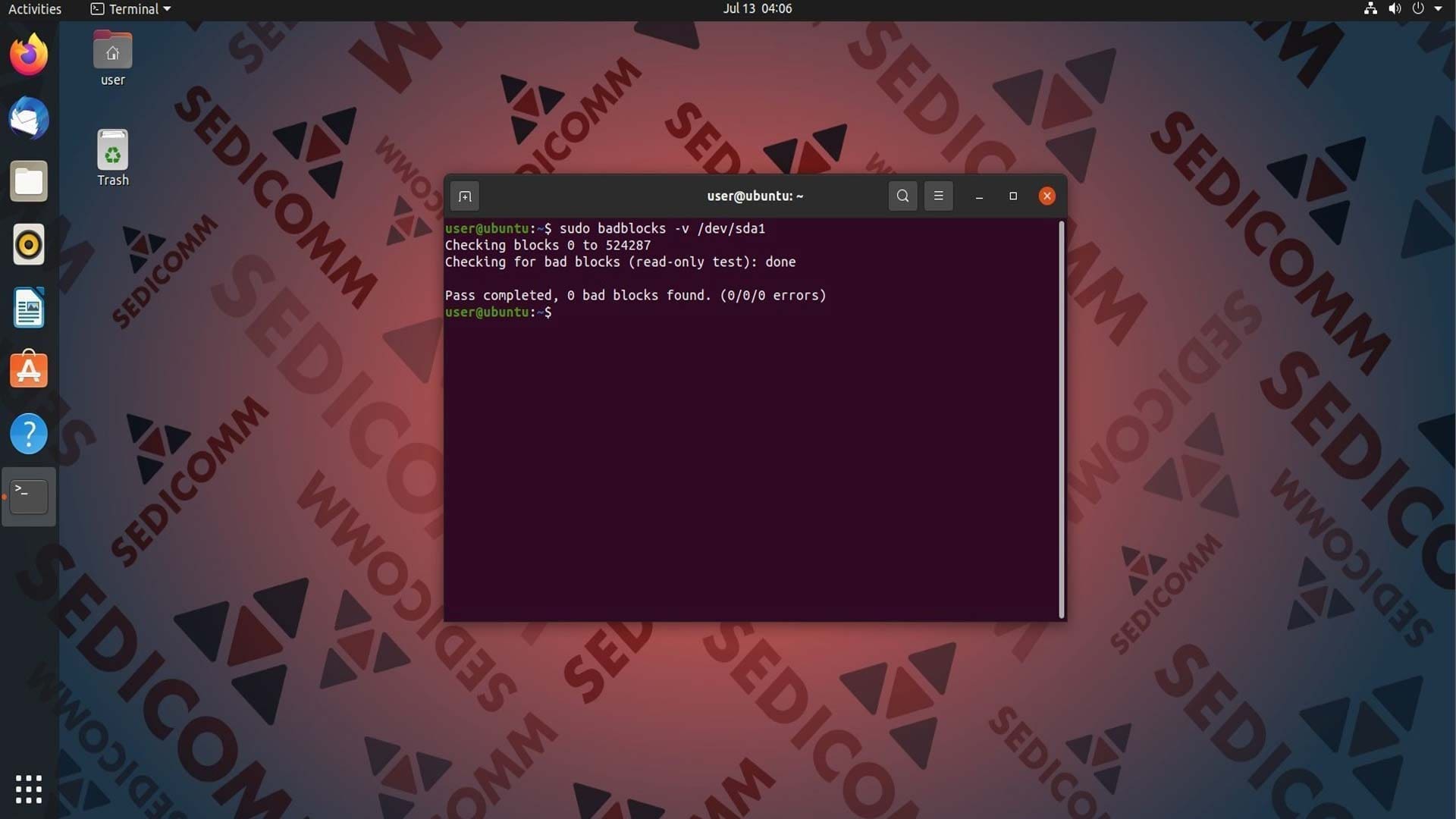Image resolution: width=1456 pixels, height=819 pixels.
Task: Maximize the terminal window
Action: (x=1013, y=196)
